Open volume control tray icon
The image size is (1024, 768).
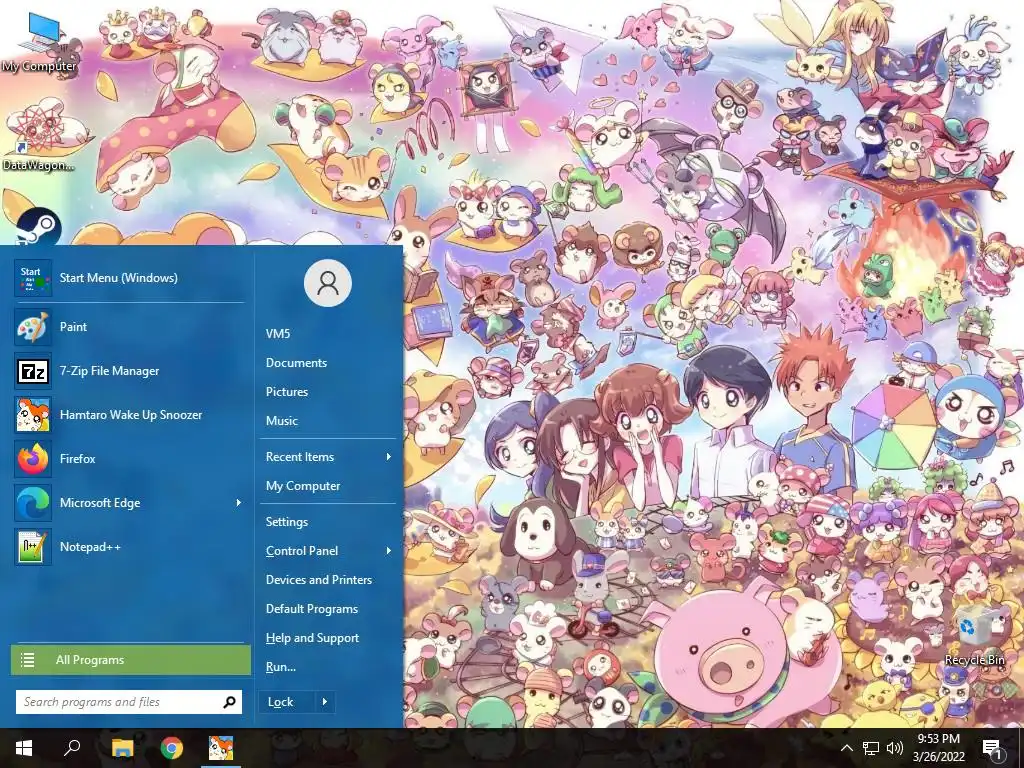(895, 748)
